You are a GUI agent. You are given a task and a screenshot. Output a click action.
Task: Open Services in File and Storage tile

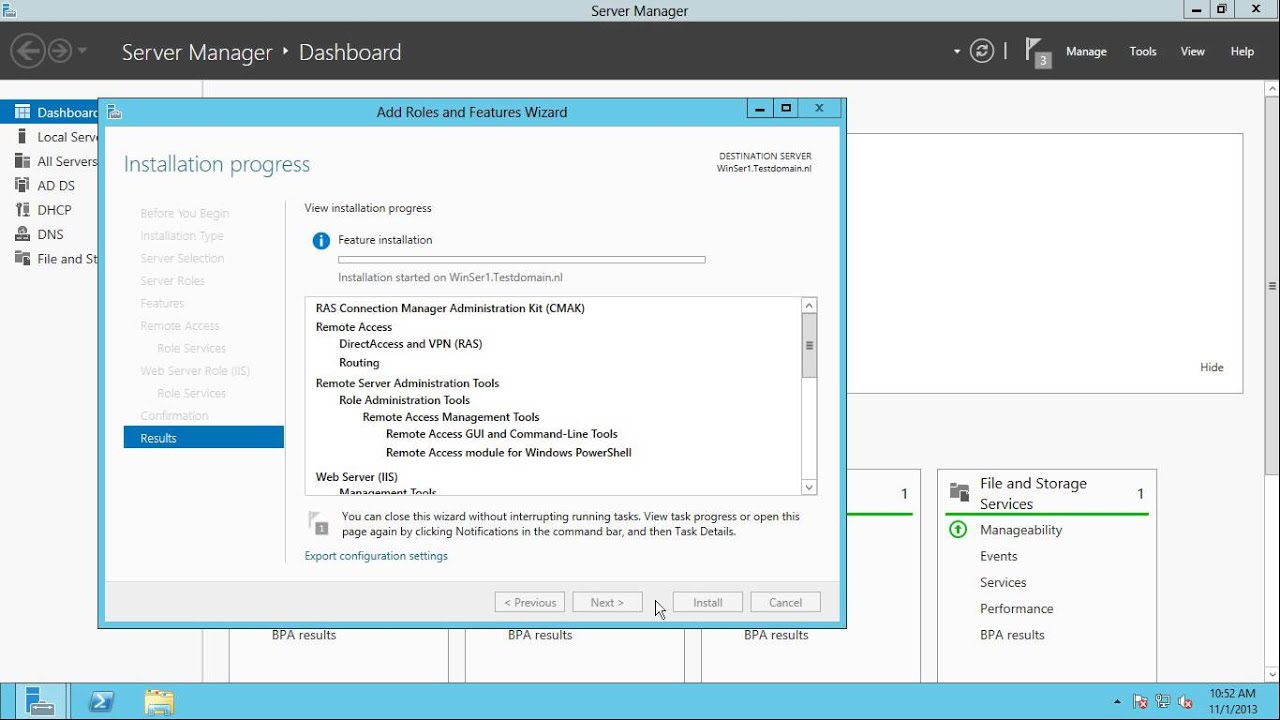pyautogui.click(x=1003, y=582)
